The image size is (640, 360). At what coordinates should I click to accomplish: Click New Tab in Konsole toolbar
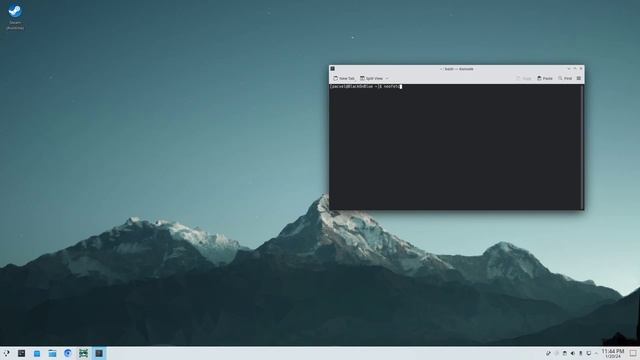344,78
